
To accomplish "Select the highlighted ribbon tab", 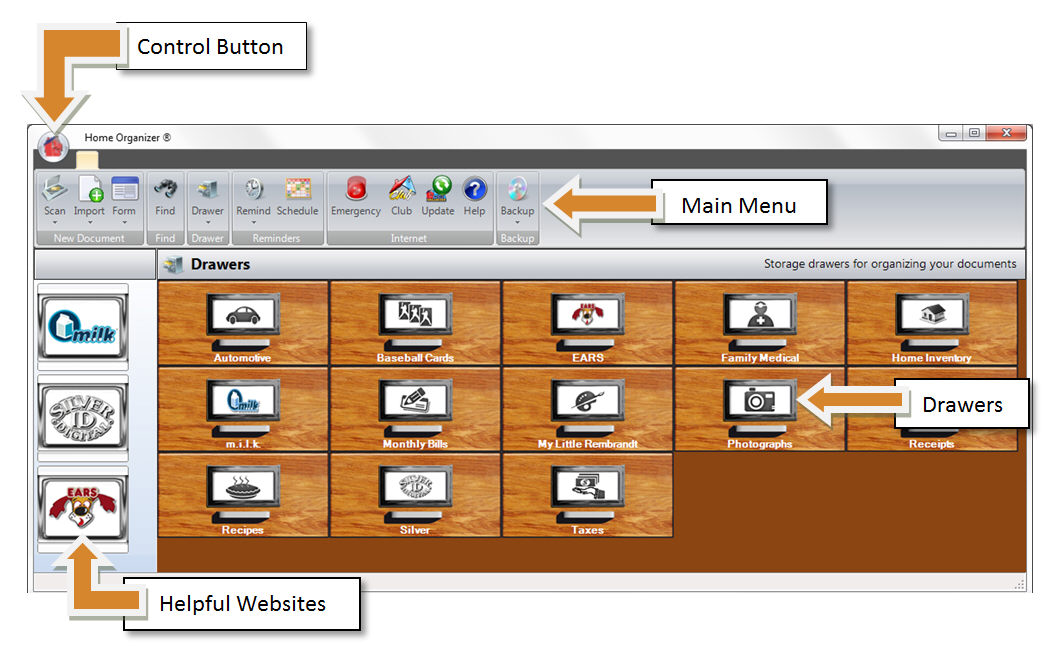I will click(87, 160).
